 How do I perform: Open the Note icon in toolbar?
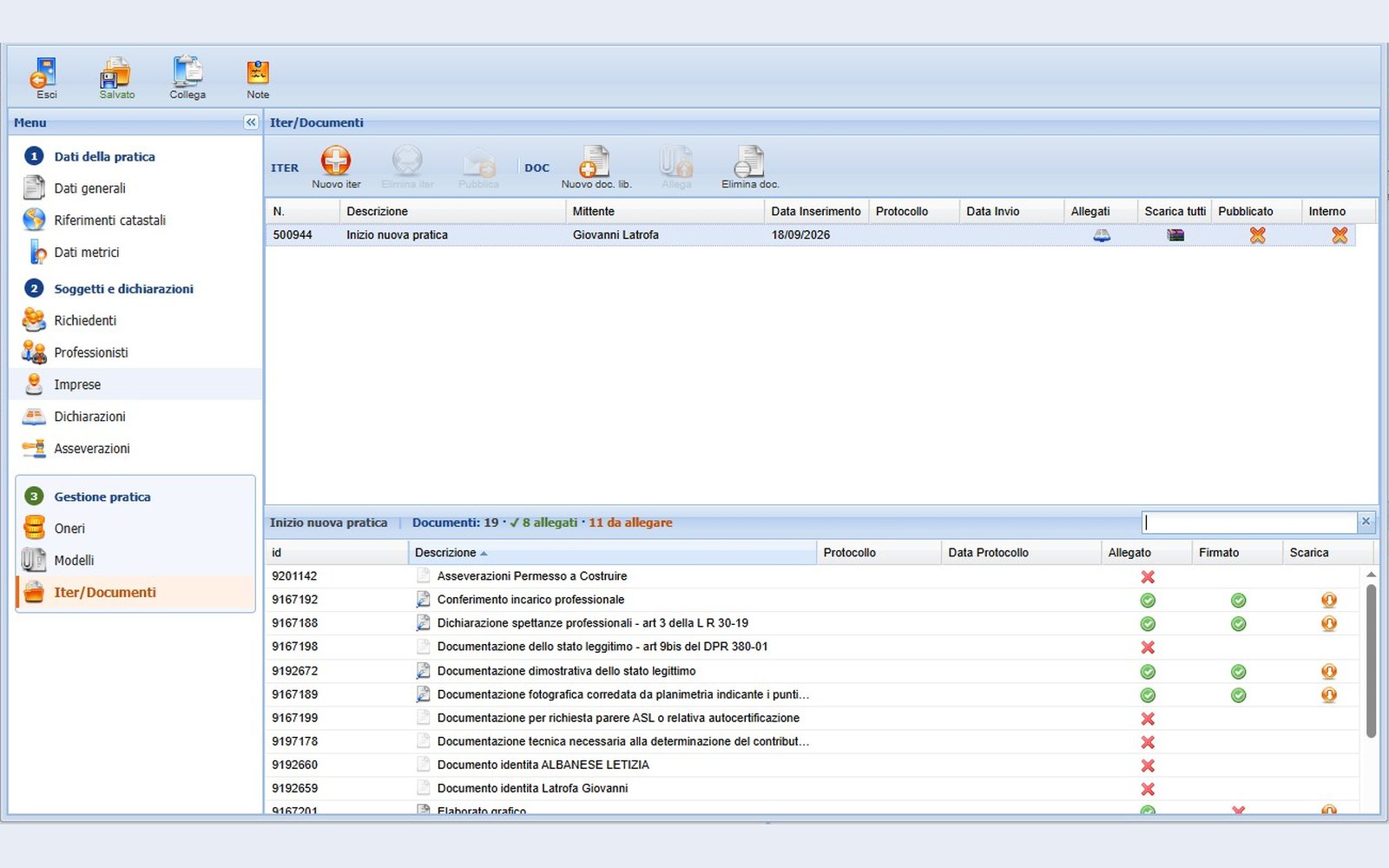[x=258, y=73]
